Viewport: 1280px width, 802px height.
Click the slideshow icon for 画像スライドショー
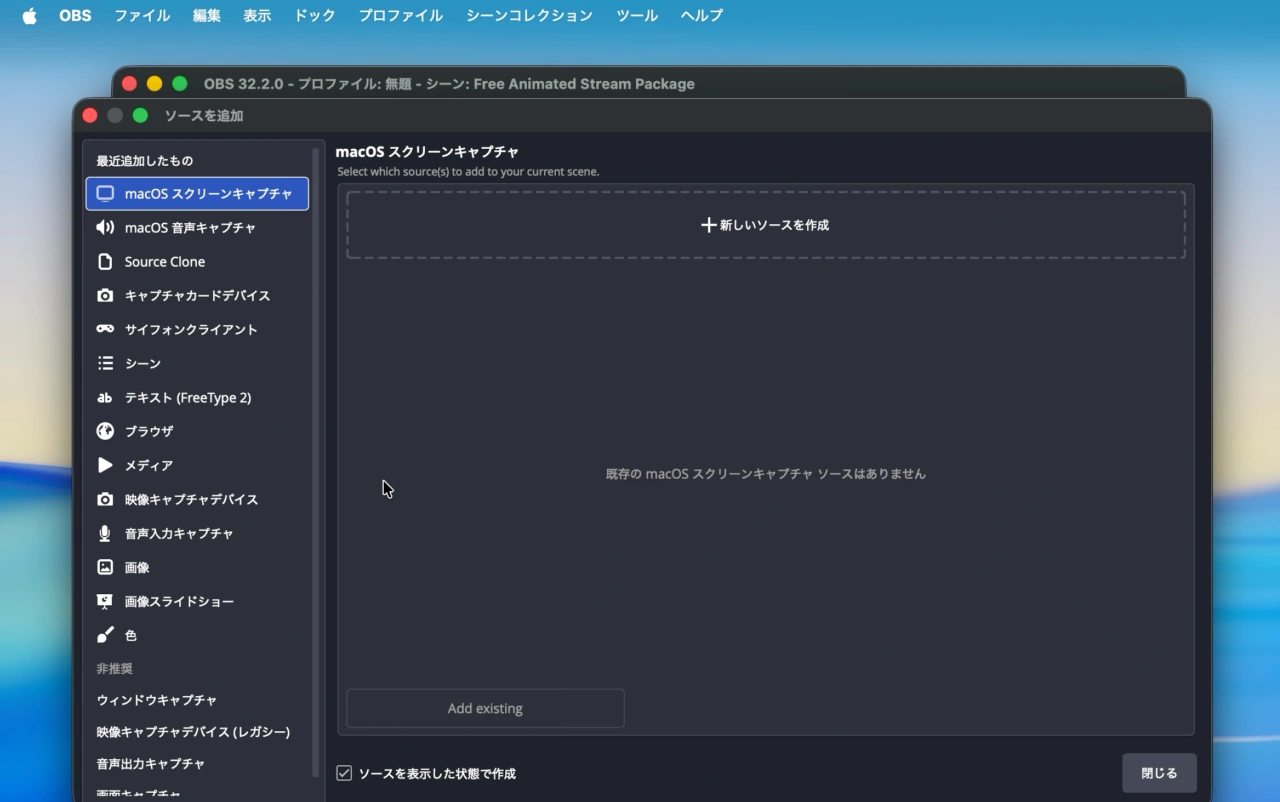[105, 602]
